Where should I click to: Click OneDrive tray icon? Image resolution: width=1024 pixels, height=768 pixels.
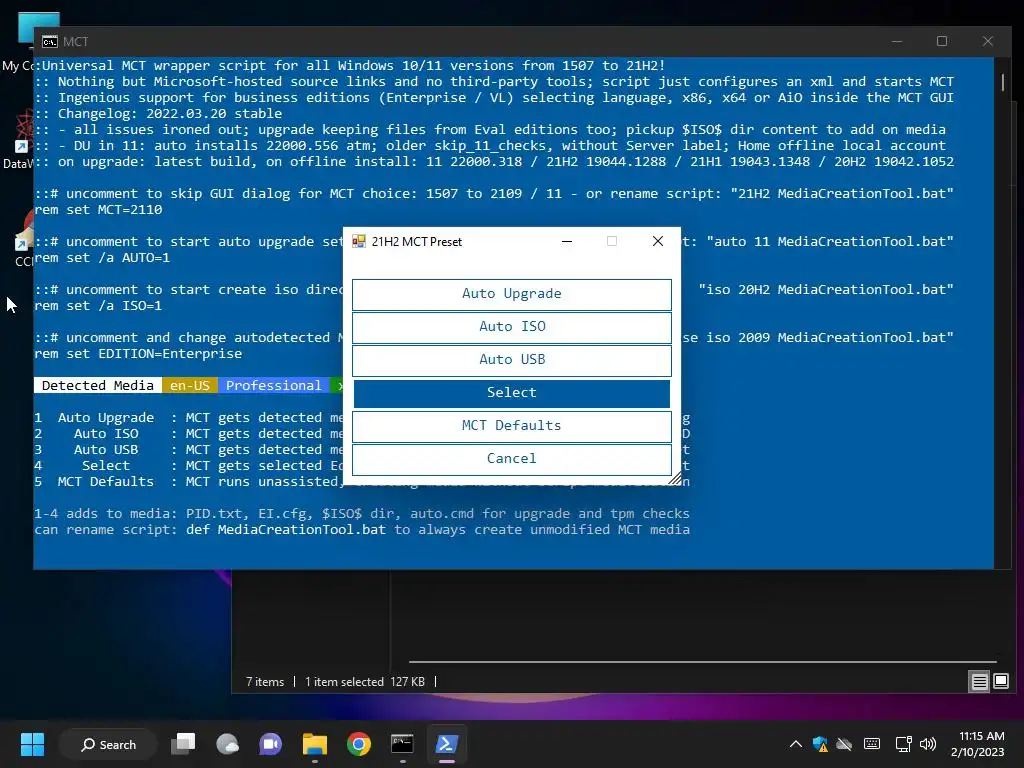pos(844,744)
